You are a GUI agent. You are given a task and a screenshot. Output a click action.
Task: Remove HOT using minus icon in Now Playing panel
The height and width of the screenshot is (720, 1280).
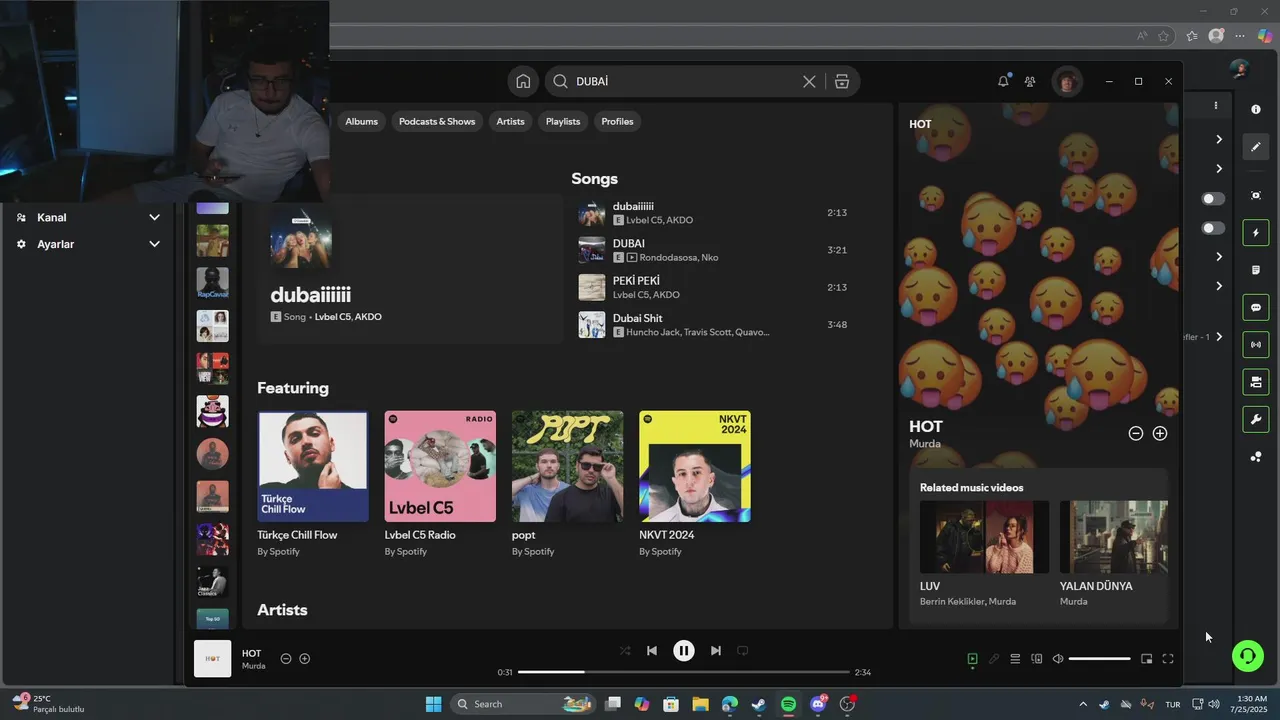tap(1136, 433)
